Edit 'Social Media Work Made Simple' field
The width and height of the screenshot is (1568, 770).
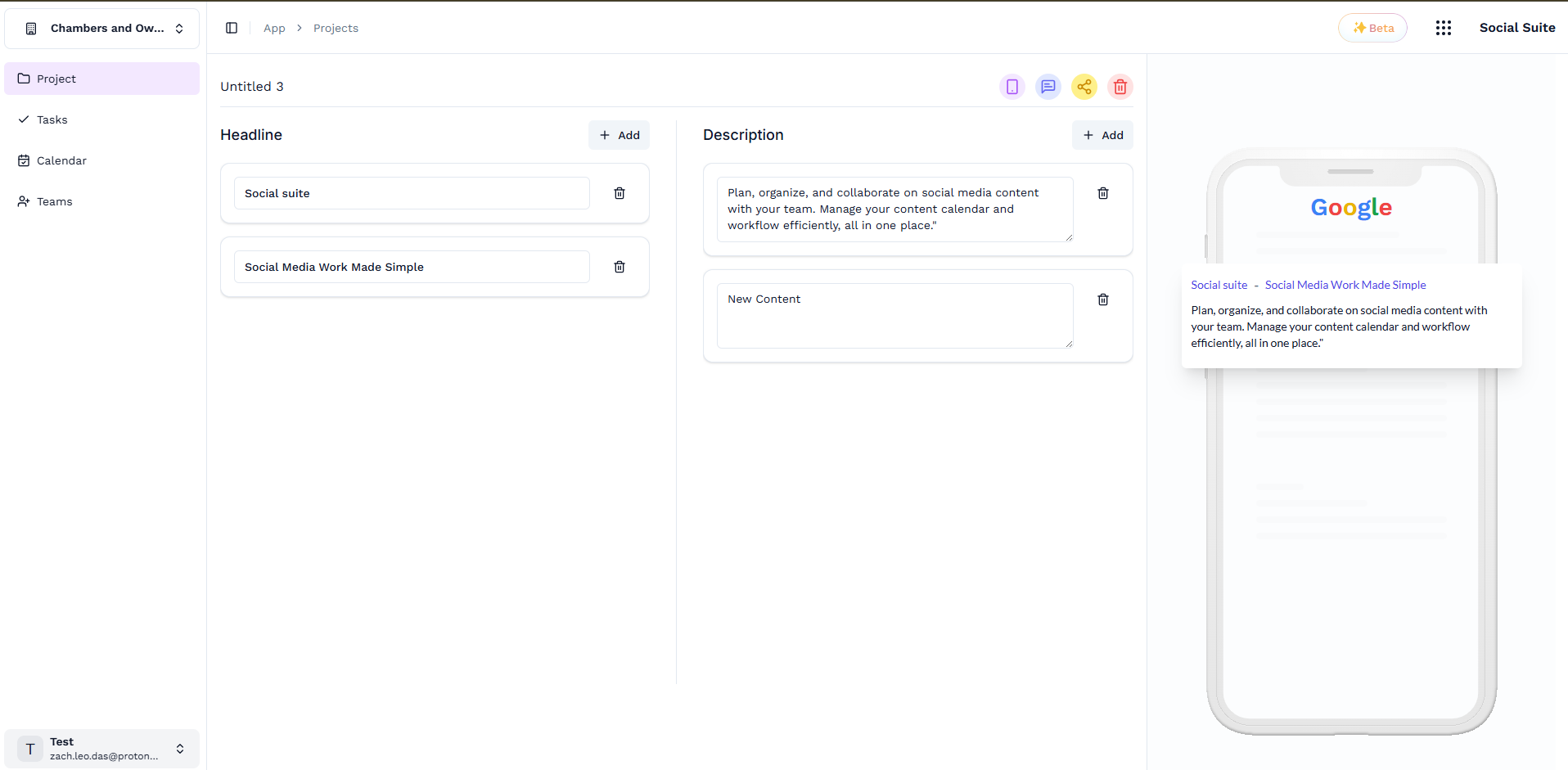[x=412, y=267]
